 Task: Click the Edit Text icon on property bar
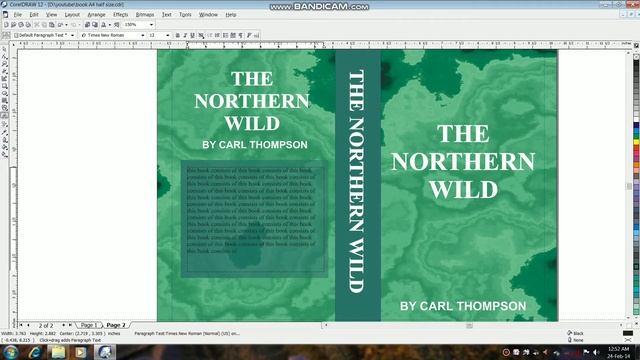click(256, 36)
